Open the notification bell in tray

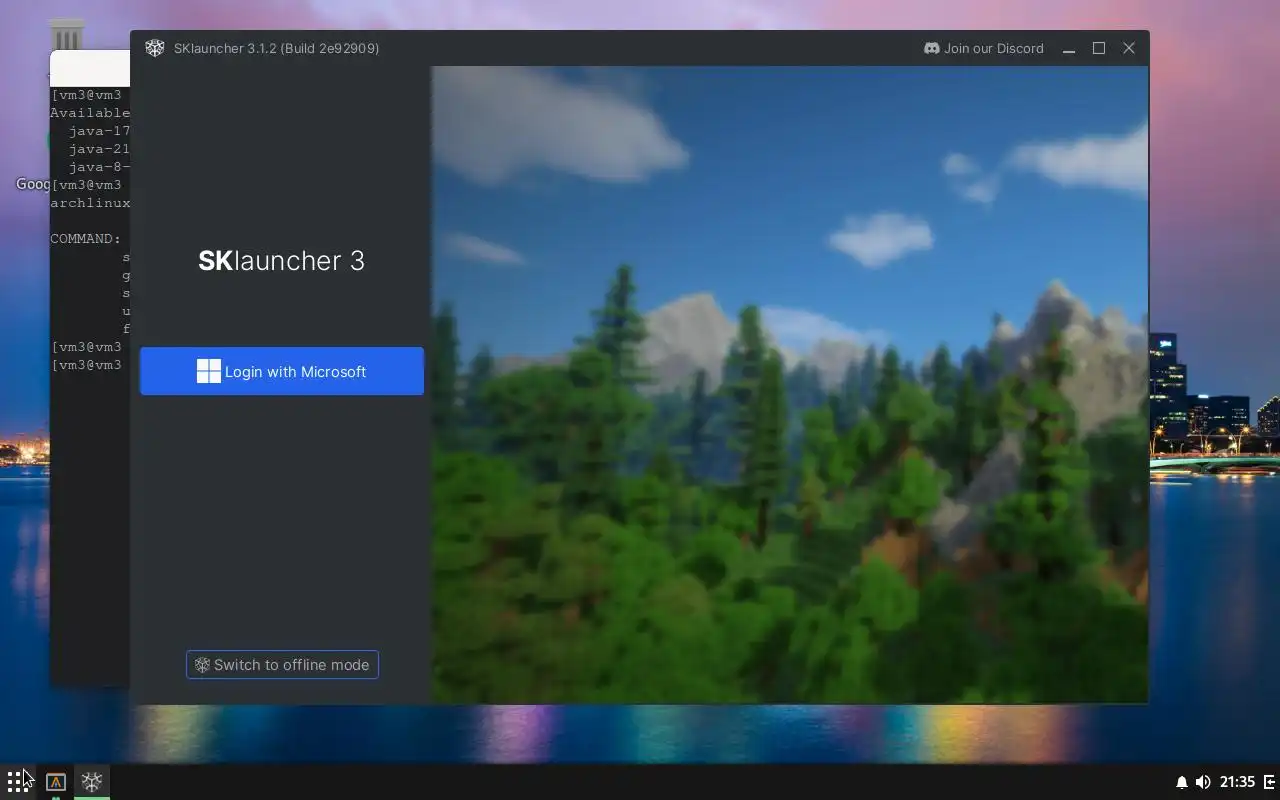point(1181,782)
